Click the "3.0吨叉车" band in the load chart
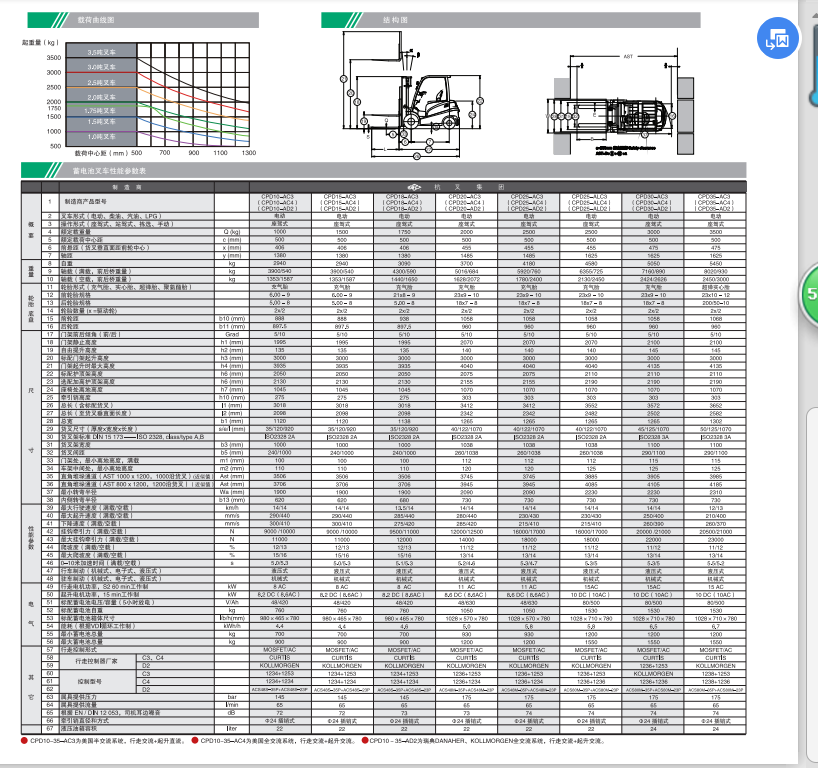This screenshot has width=818, height=768. pos(101,67)
